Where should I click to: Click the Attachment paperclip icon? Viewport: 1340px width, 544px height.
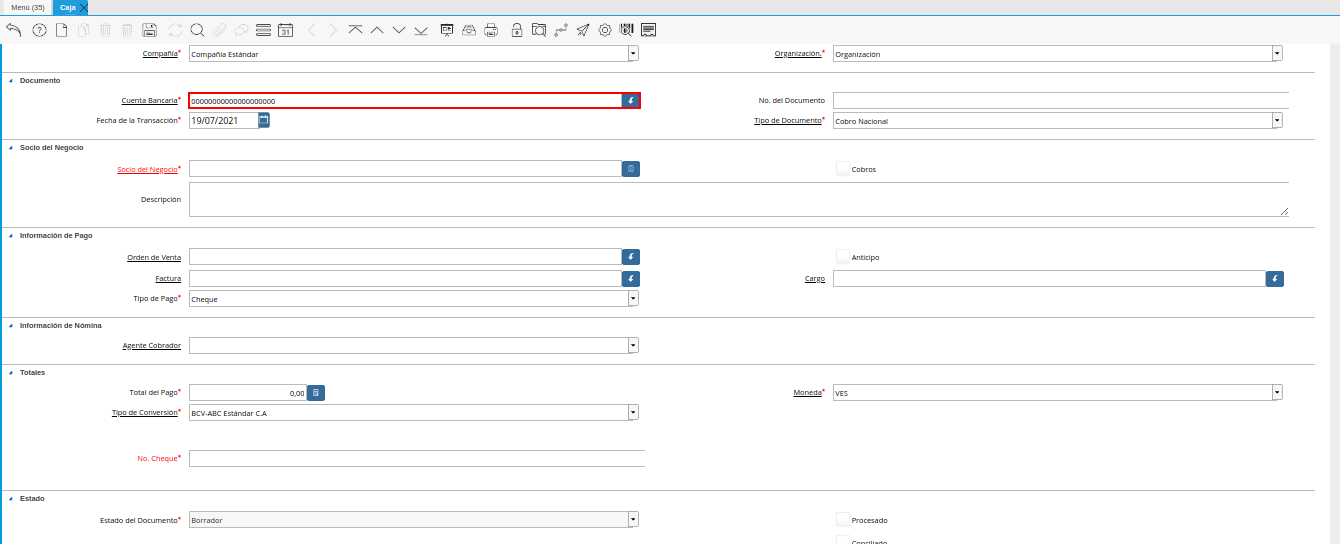(x=219, y=30)
